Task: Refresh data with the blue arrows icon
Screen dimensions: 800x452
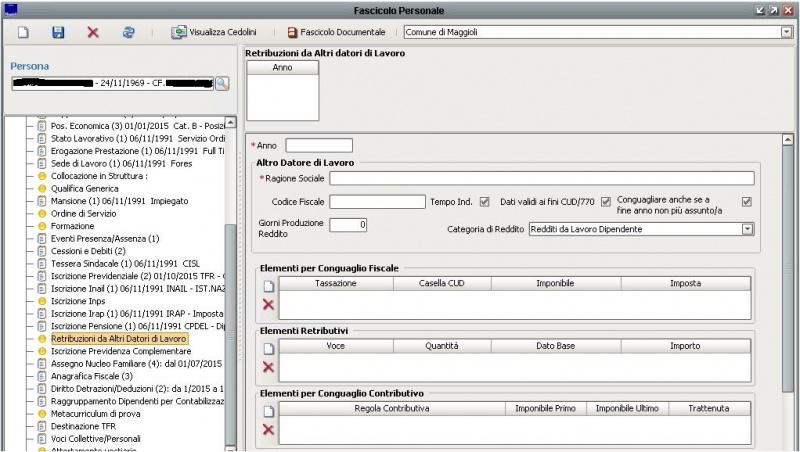Action: pos(128,33)
